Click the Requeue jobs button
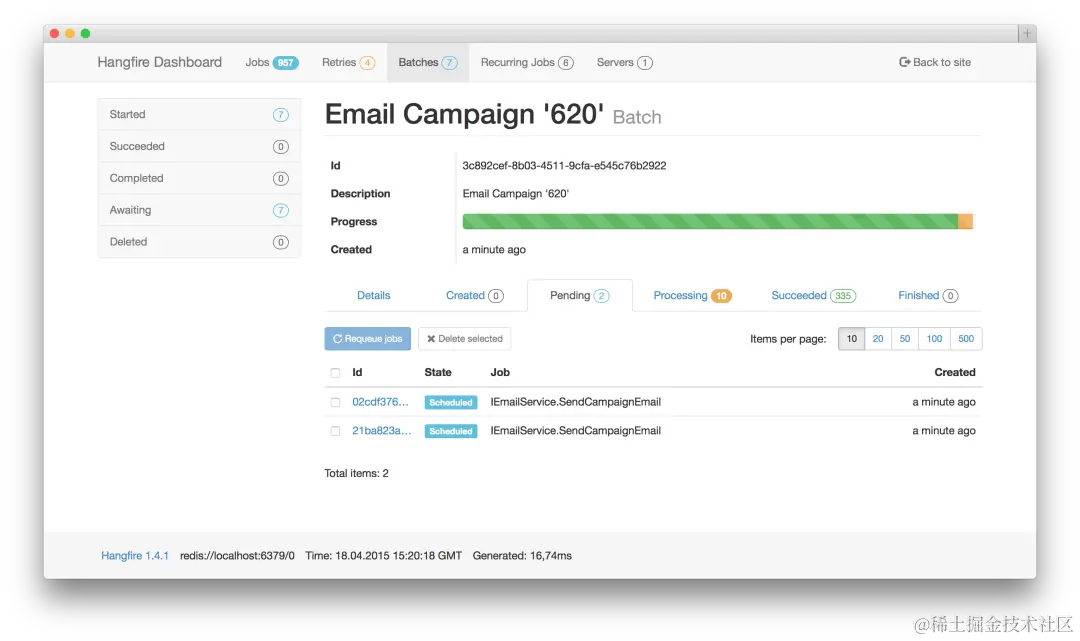 (368, 339)
